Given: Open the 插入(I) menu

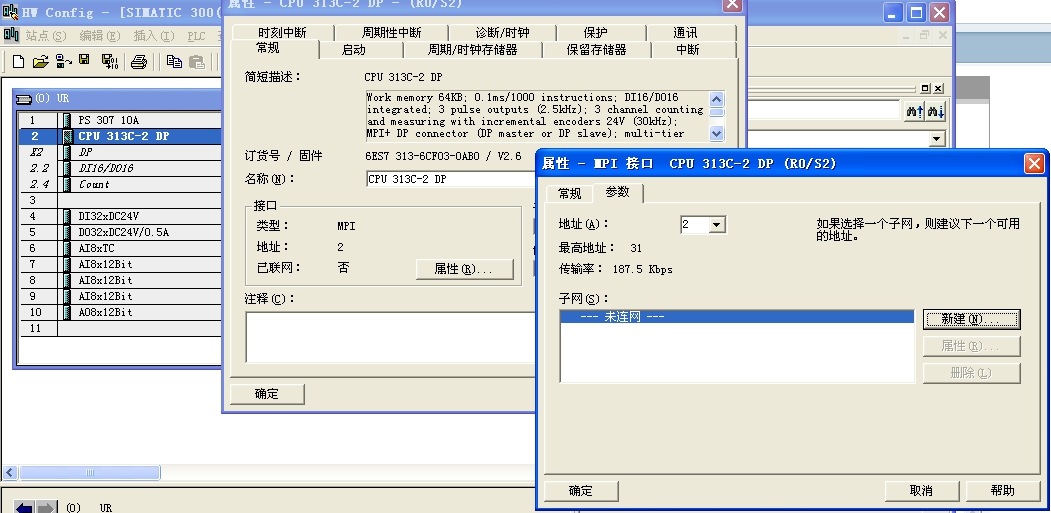Looking at the screenshot, I should click(x=153, y=36).
